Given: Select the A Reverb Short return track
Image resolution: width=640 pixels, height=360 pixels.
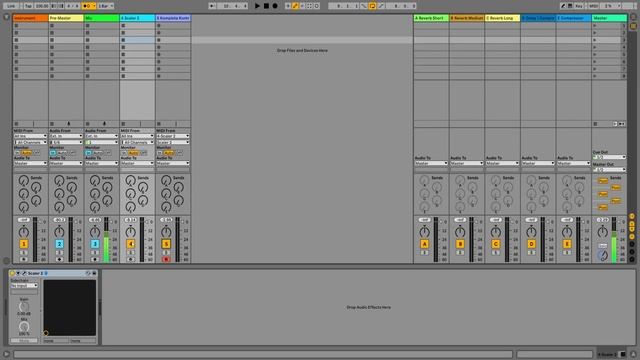Looking at the screenshot, I should click(x=431, y=18).
